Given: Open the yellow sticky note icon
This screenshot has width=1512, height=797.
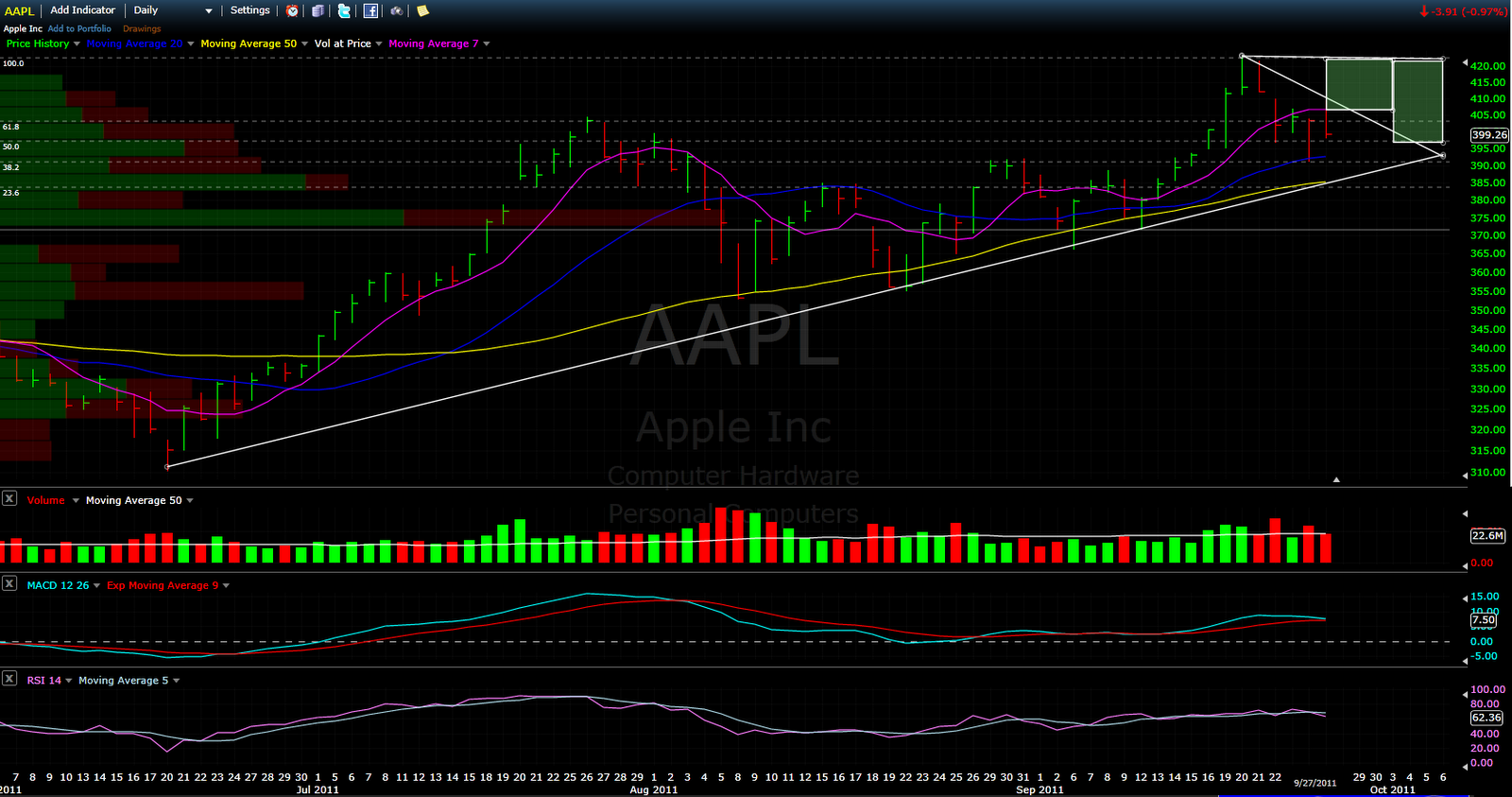Looking at the screenshot, I should (422, 11).
